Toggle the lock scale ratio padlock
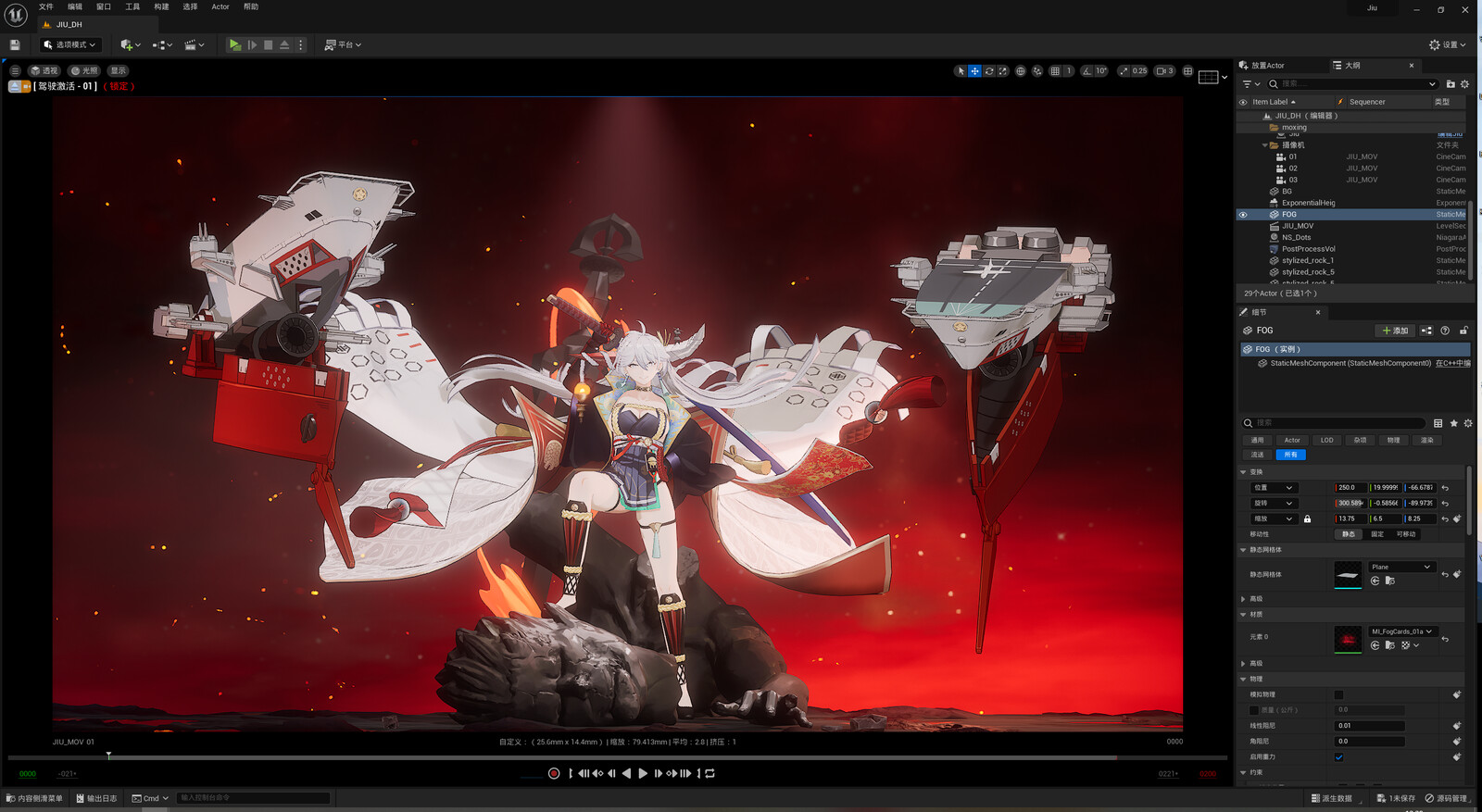 (x=1307, y=518)
